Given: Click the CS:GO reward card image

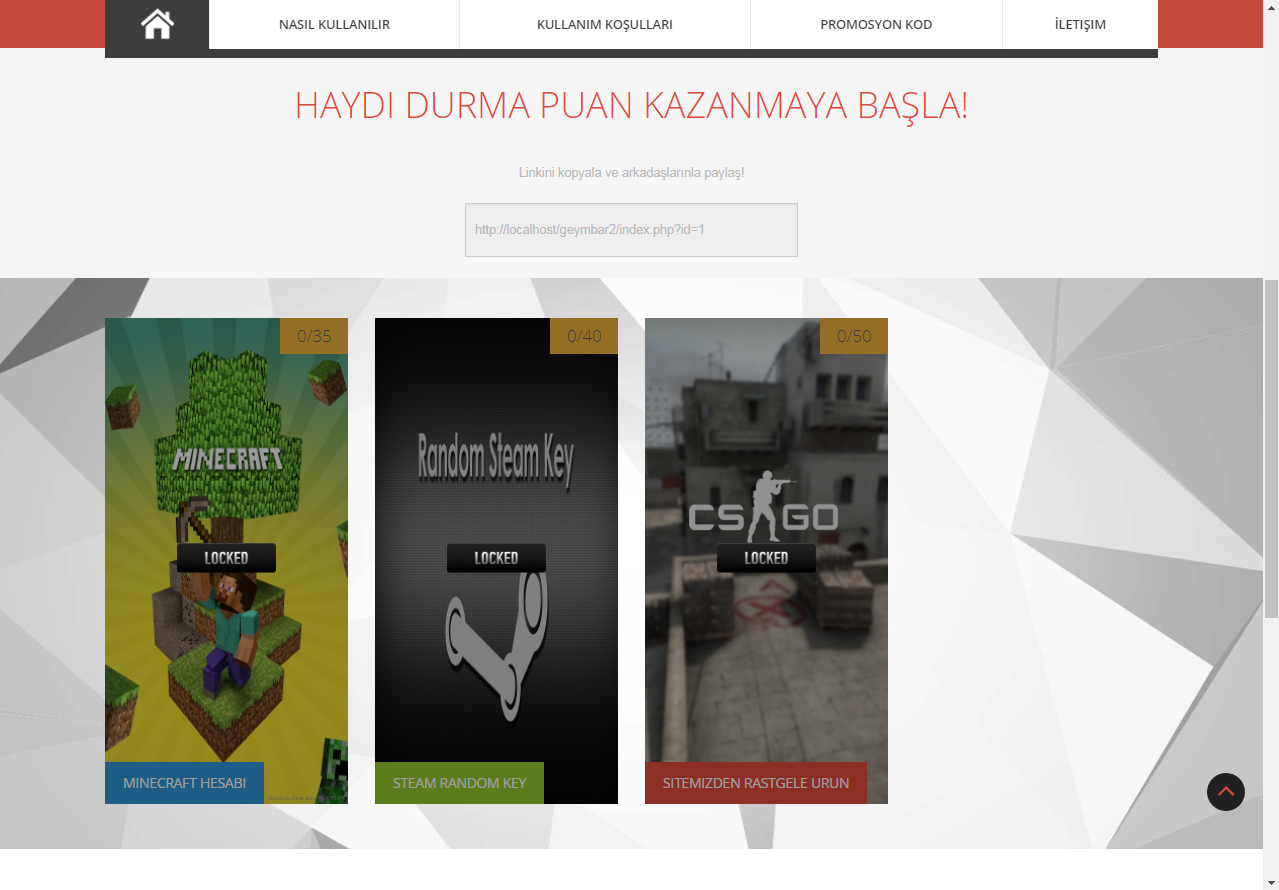Looking at the screenshot, I should (x=766, y=561).
